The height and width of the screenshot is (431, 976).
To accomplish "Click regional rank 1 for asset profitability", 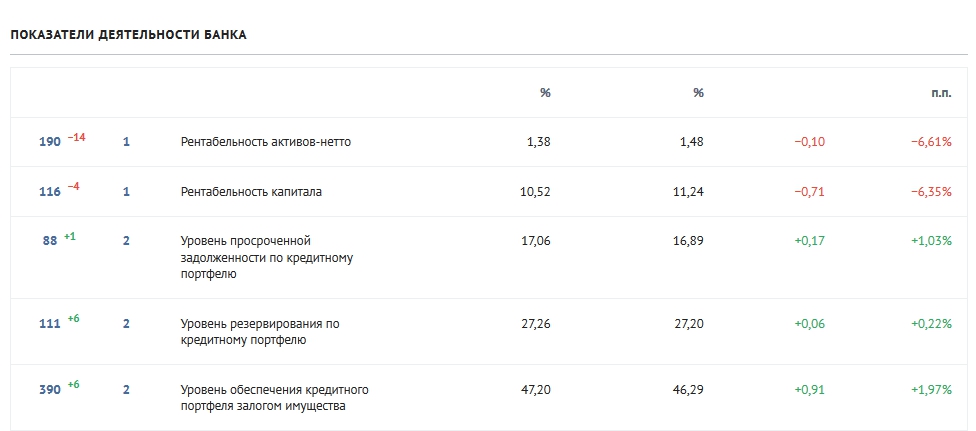I will 126,142.
